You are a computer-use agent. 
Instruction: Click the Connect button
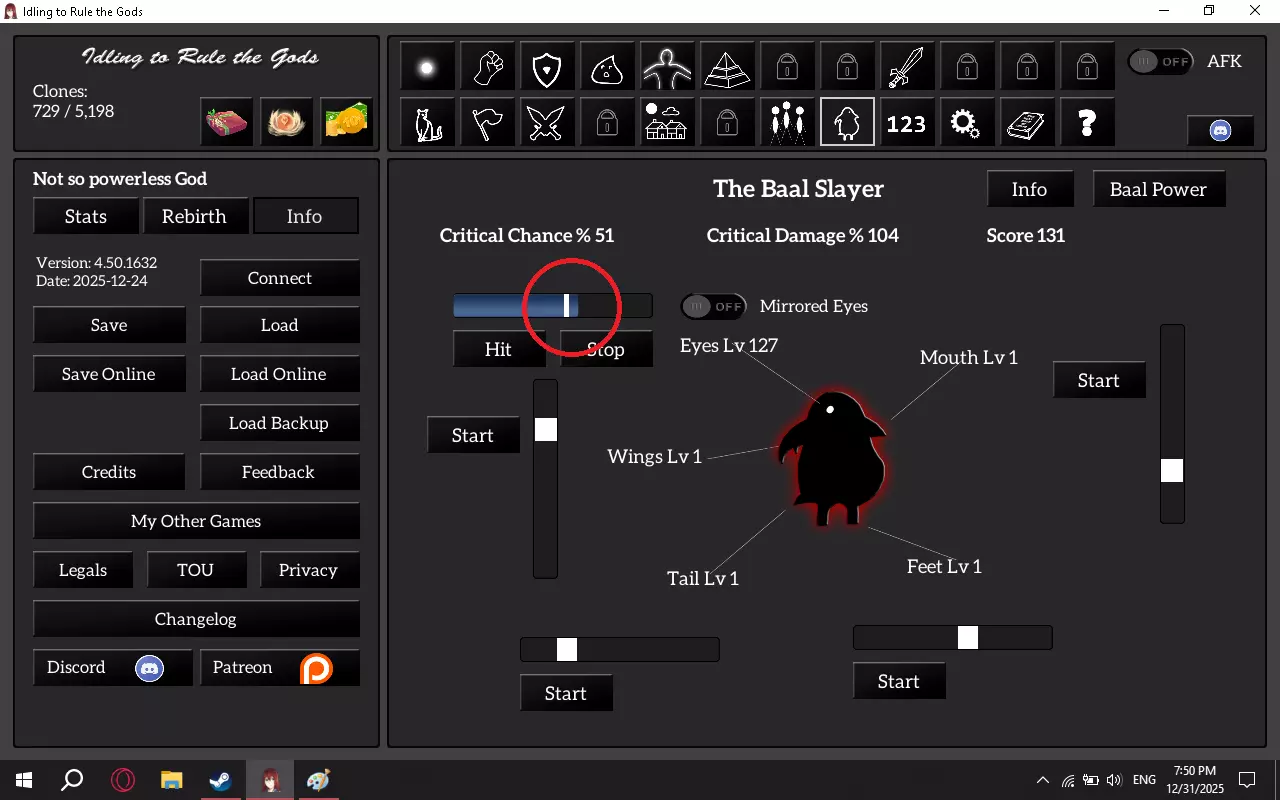click(x=280, y=278)
